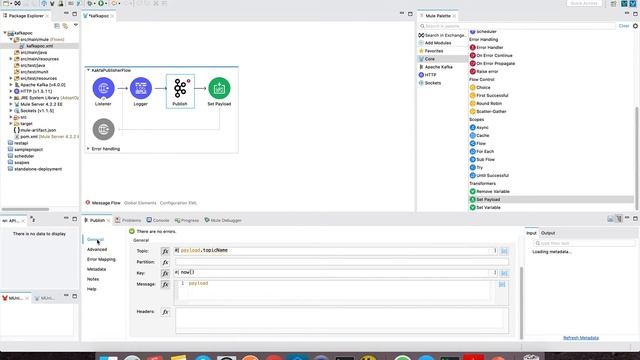The image size is (640, 360).
Task: Open the Mule Debugger tab
Action: pyautogui.click(x=223, y=220)
